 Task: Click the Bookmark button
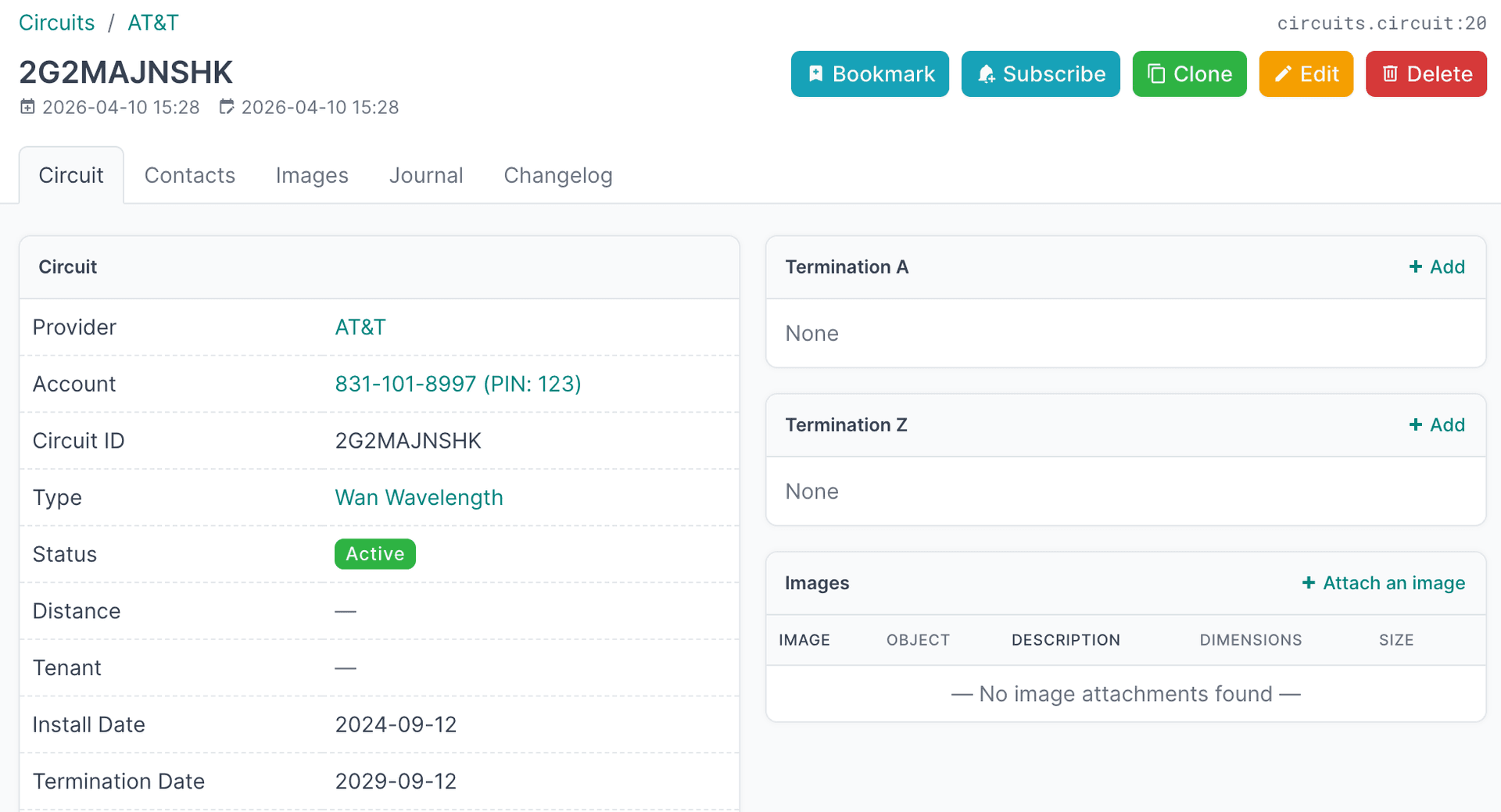point(869,74)
